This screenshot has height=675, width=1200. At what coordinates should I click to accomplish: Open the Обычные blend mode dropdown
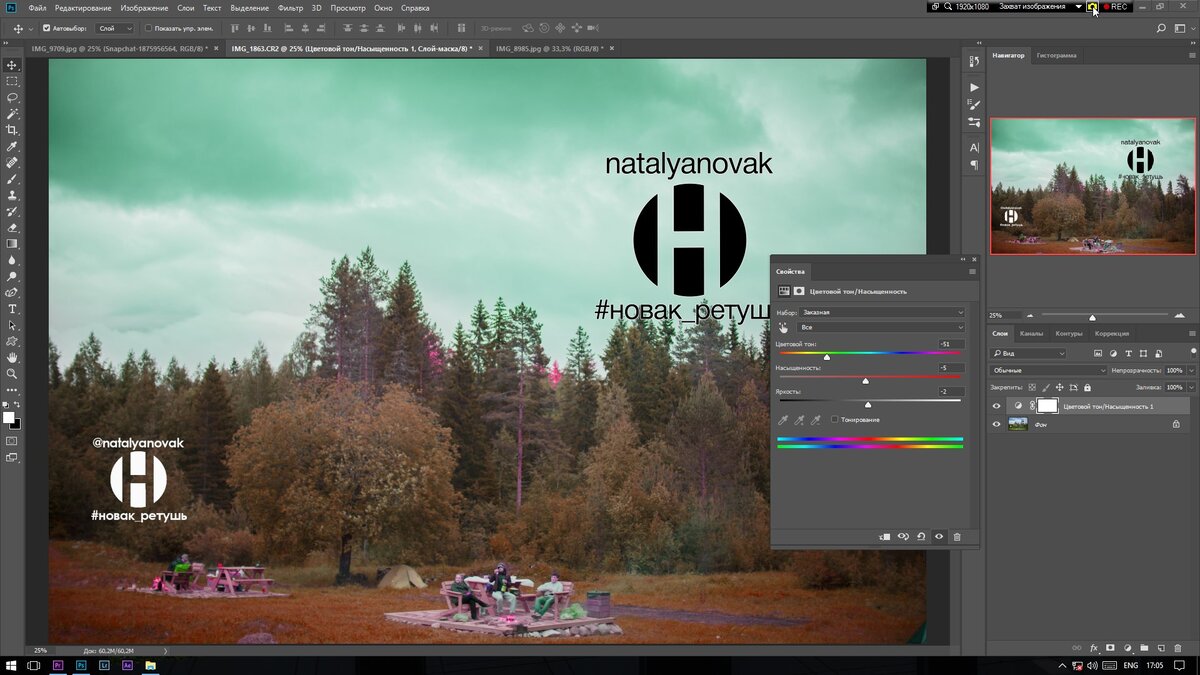click(x=1049, y=370)
